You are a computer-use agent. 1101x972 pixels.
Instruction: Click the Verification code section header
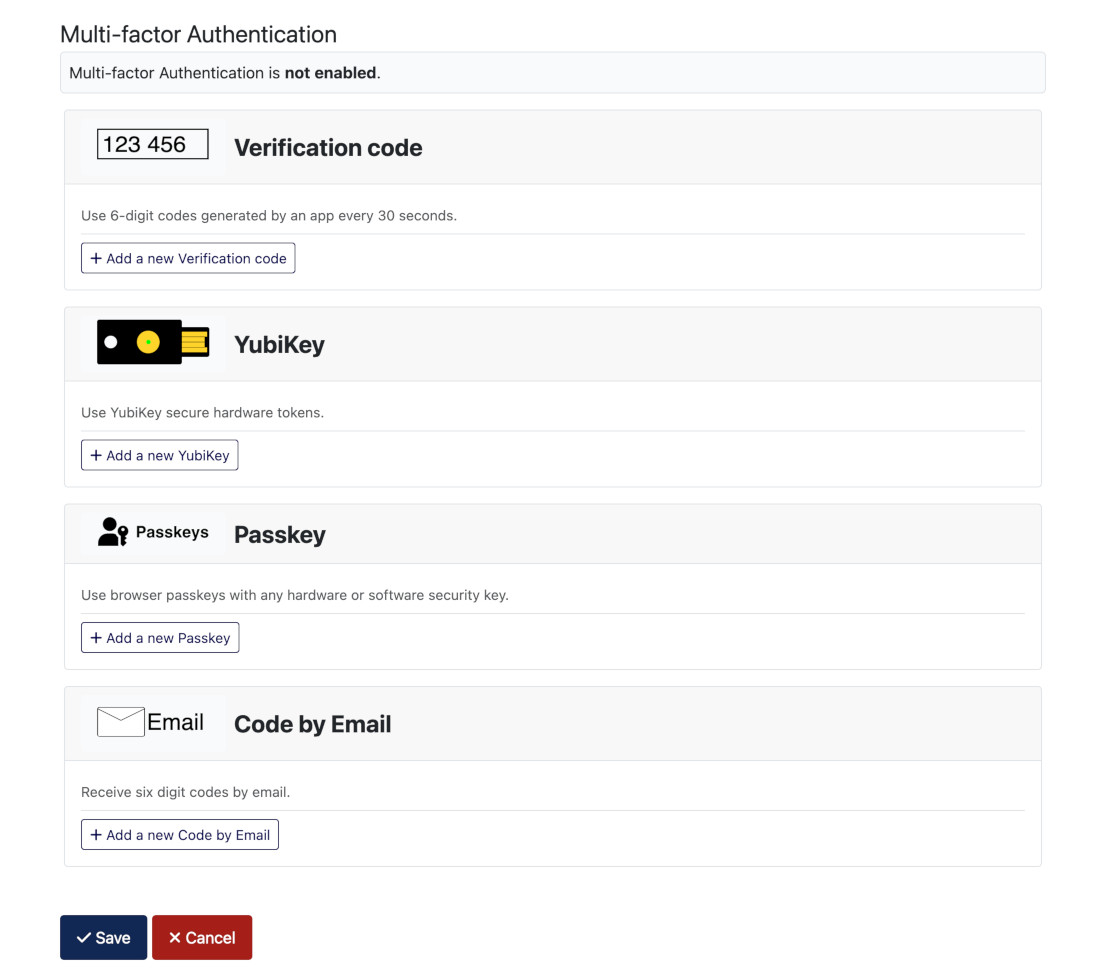pos(328,147)
